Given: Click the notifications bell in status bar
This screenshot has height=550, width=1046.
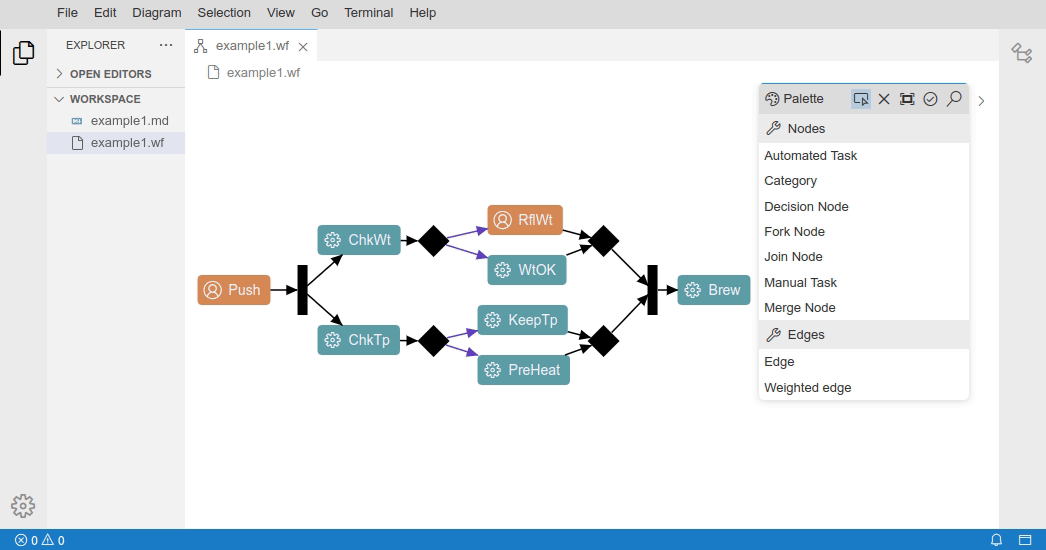Looking at the screenshot, I should [x=996, y=540].
